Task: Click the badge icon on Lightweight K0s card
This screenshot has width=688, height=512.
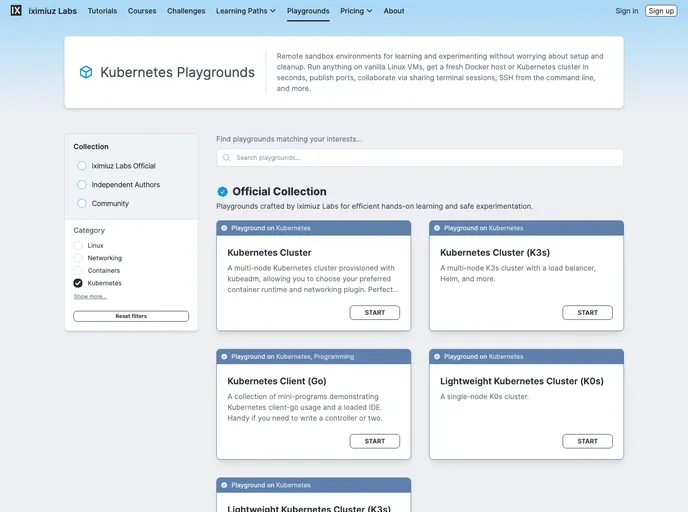Action: 437,356
